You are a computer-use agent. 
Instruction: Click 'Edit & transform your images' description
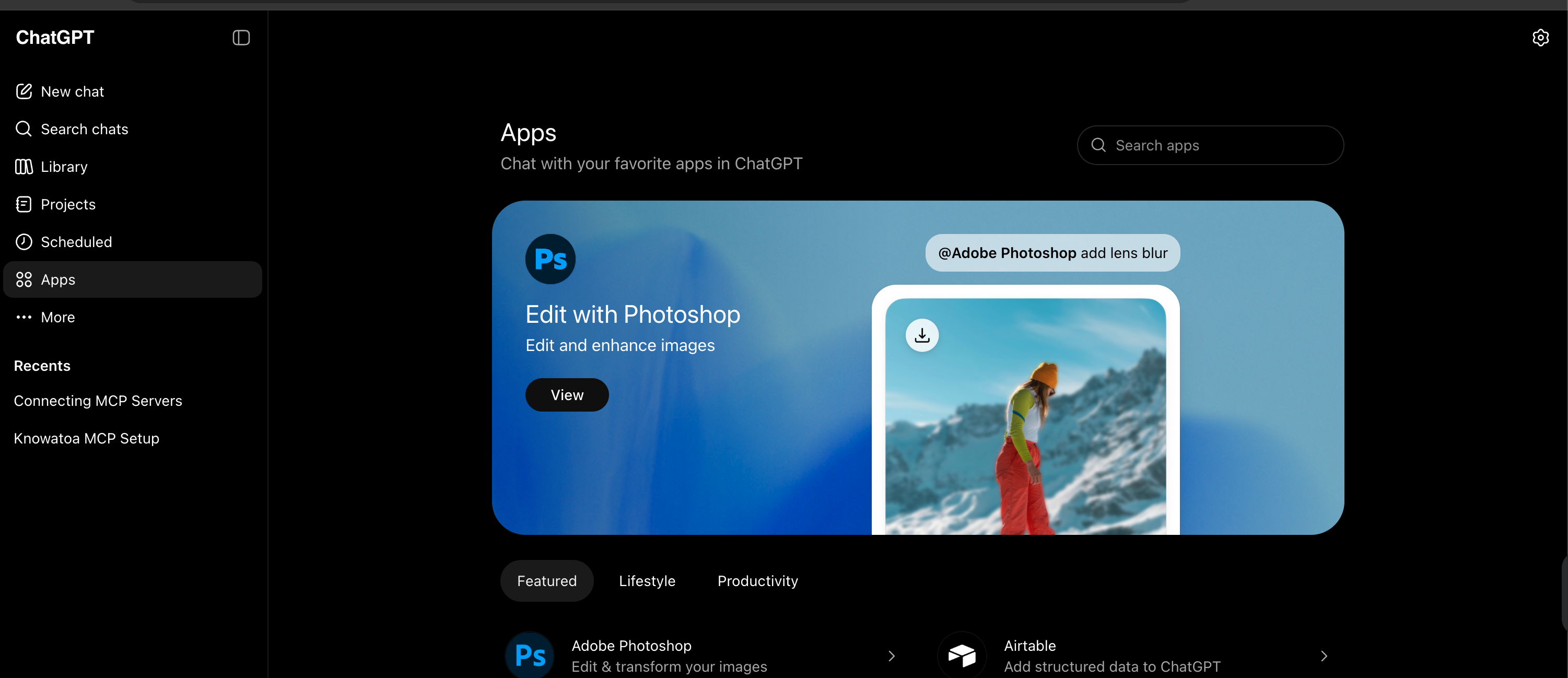pos(669,667)
